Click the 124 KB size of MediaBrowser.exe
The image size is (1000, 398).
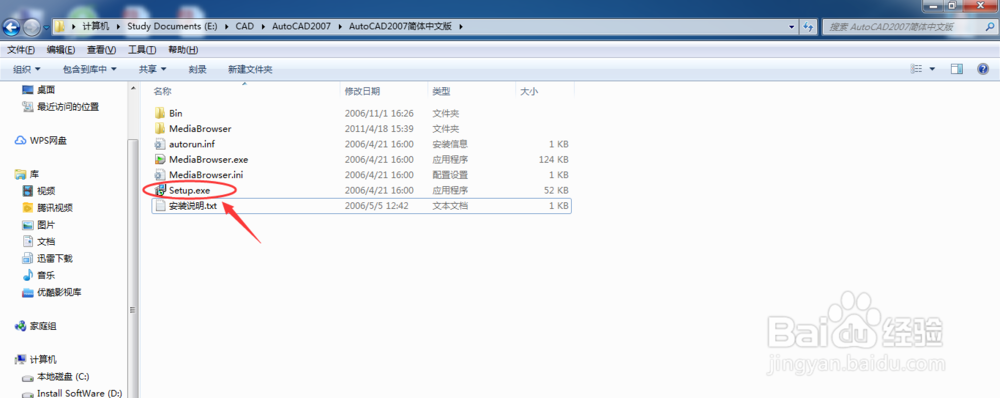coord(553,159)
